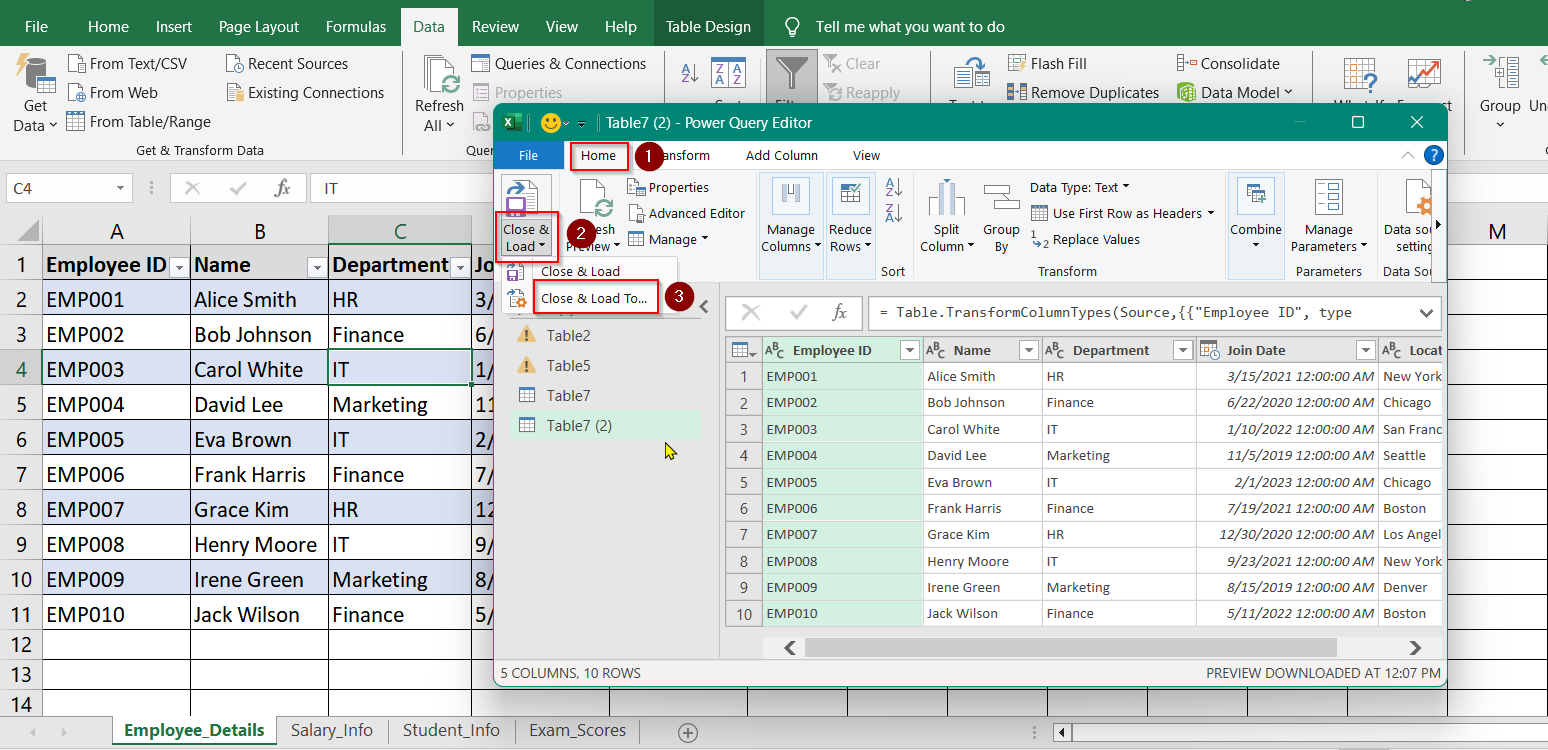1548x750 pixels.
Task: Expand the Power Query formula bar
Action: coord(1426,313)
